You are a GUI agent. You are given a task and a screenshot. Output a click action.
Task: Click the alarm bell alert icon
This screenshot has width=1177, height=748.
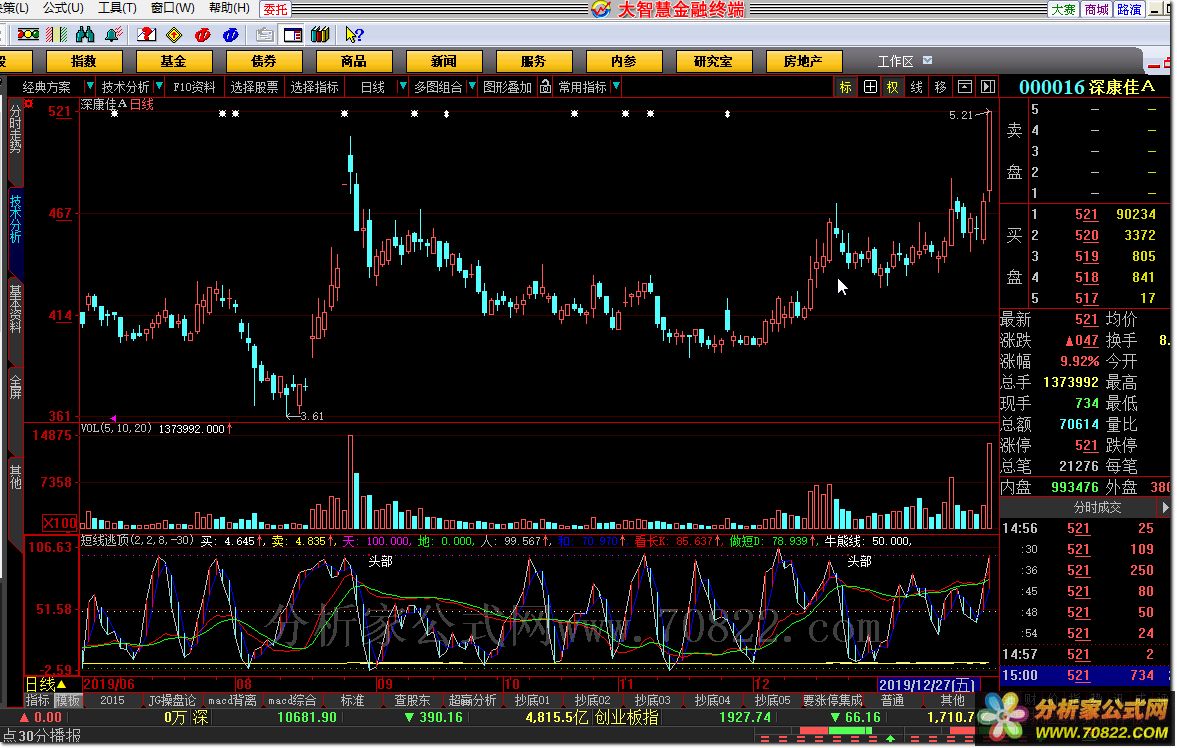[114, 35]
